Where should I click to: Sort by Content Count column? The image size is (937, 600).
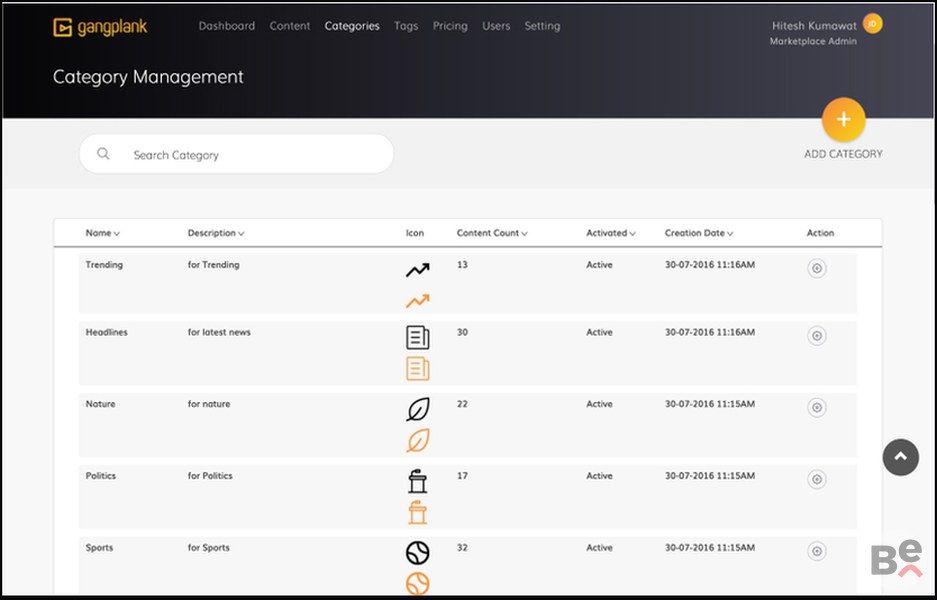[x=491, y=233]
